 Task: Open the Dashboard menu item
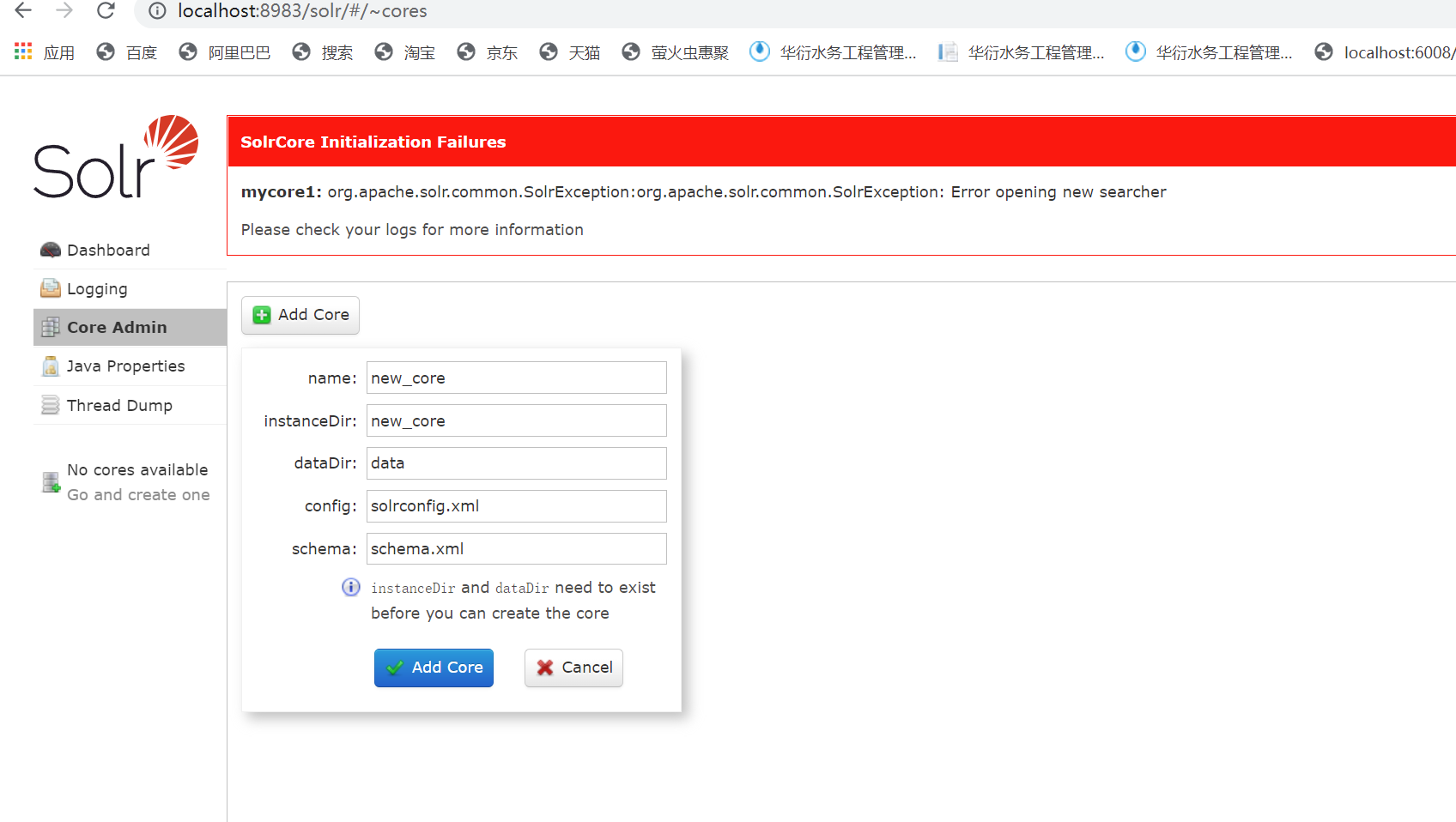(130, 250)
